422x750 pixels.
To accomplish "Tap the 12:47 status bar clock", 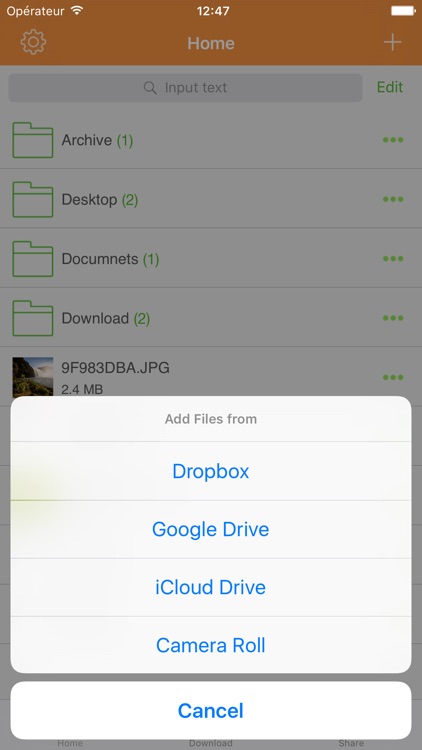I will tap(212, 11).
